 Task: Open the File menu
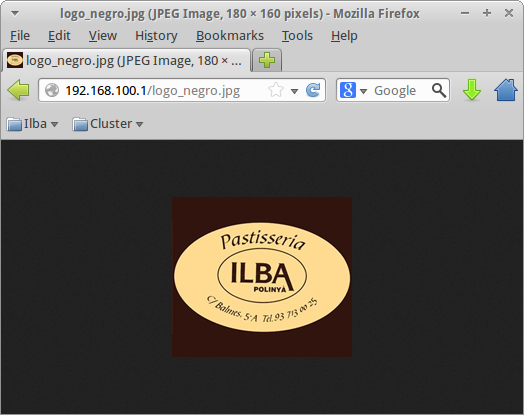point(20,35)
